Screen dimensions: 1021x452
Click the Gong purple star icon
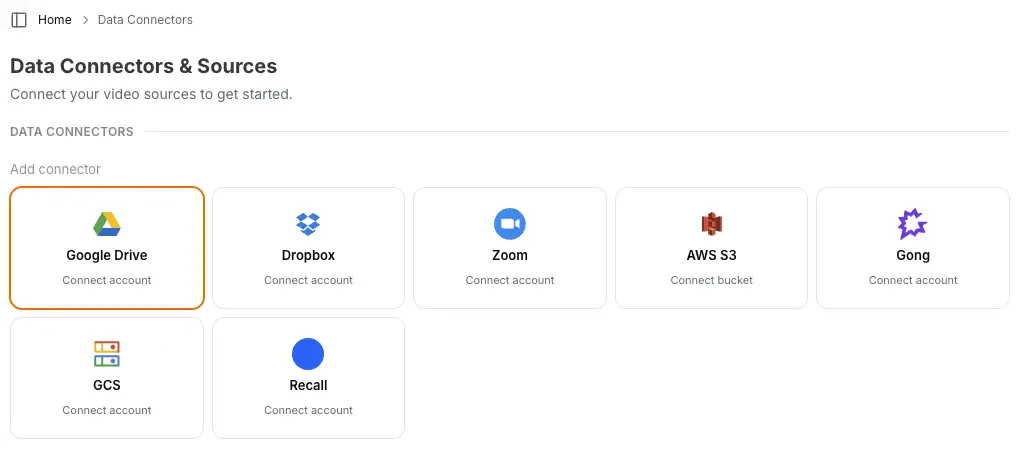913,224
